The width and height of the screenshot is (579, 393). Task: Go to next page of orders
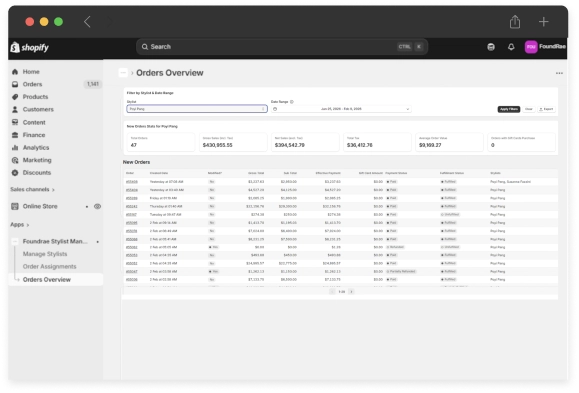[x=351, y=292]
